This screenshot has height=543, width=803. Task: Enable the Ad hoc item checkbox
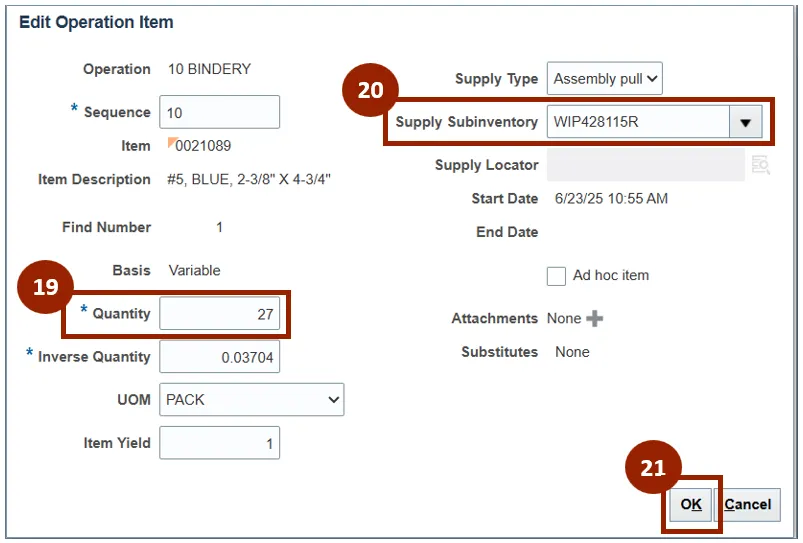point(557,276)
